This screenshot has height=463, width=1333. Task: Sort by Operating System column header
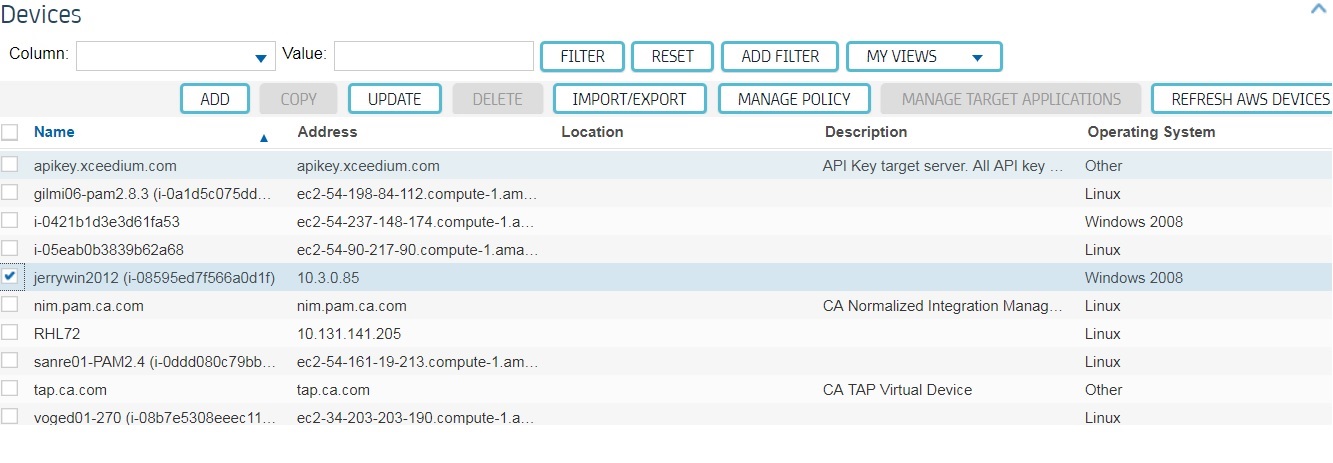click(x=1151, y=132)
